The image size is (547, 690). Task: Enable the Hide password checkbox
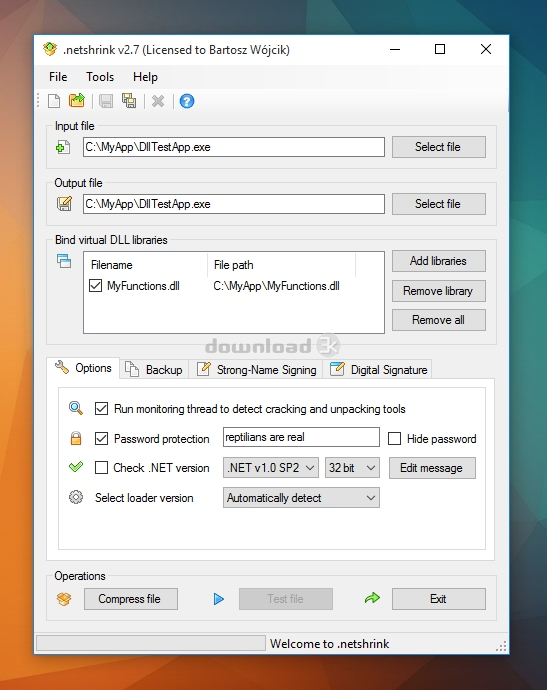394,439
